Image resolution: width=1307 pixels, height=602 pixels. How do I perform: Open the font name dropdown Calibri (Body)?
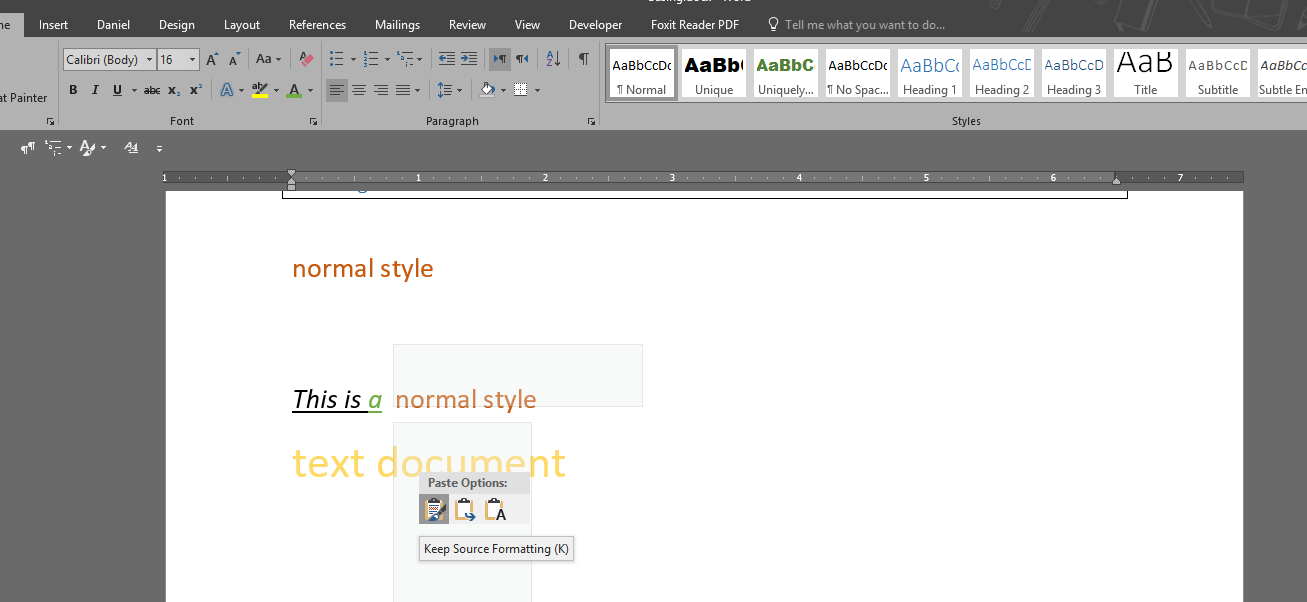point(150,60)
